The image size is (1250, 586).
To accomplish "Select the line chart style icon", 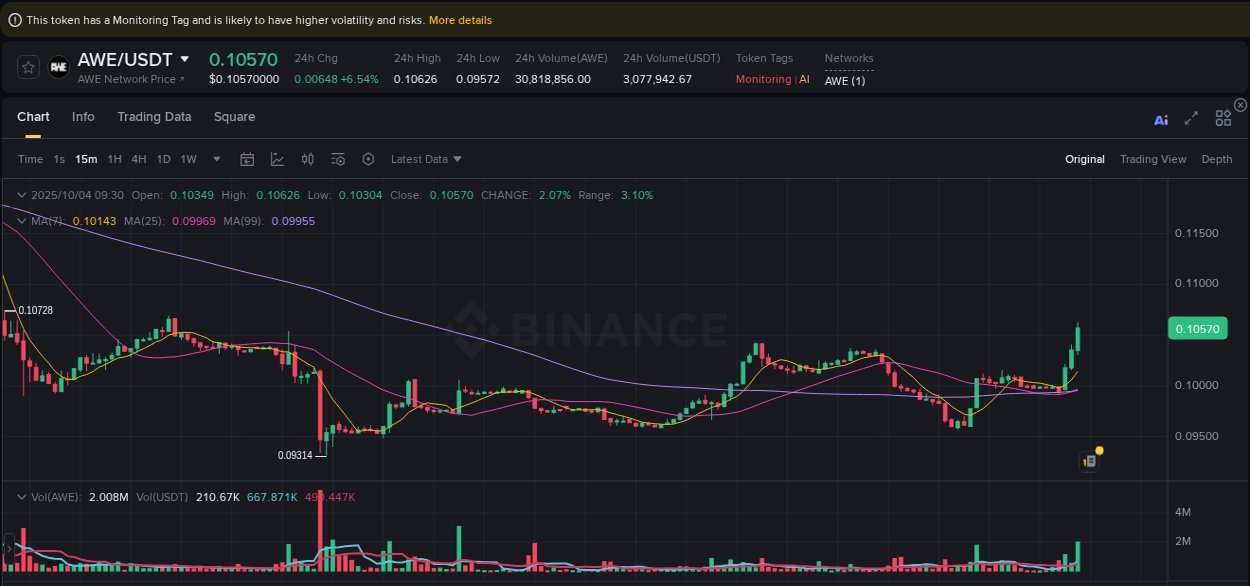I will tap(276, 158).
